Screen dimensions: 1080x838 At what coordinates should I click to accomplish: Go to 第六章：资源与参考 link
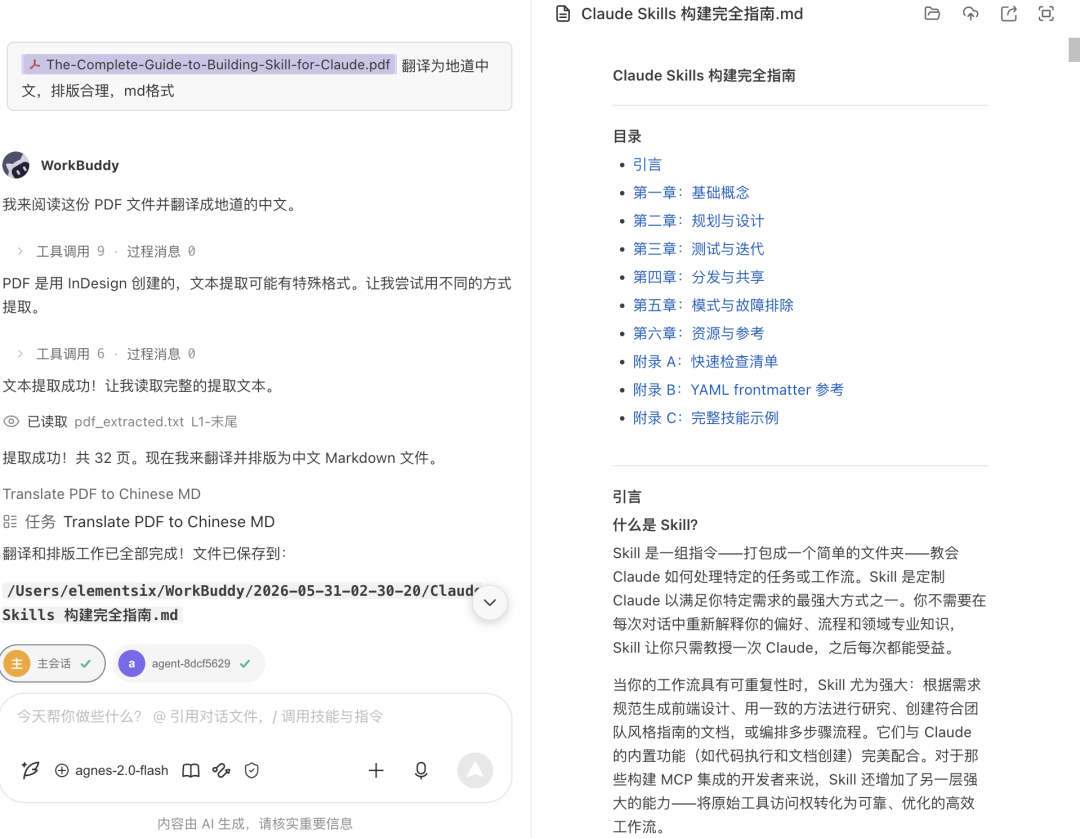coord(698,334)
